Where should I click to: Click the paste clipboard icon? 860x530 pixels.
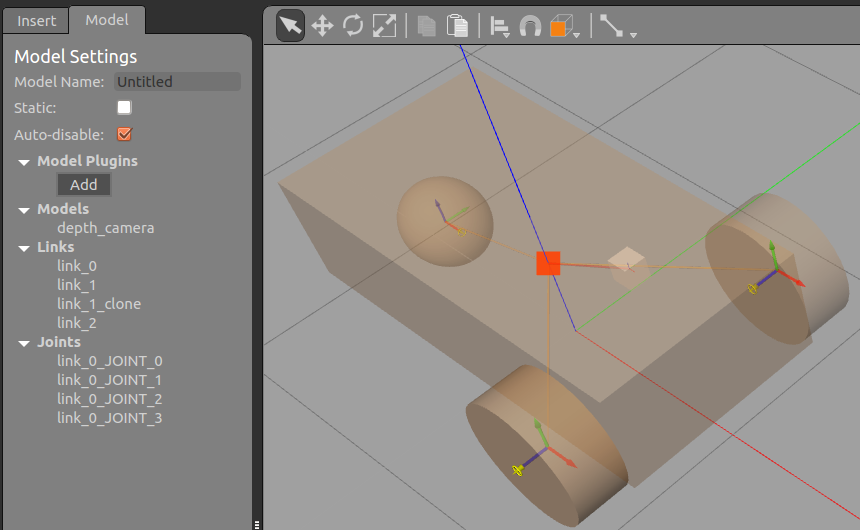[457, 26]
